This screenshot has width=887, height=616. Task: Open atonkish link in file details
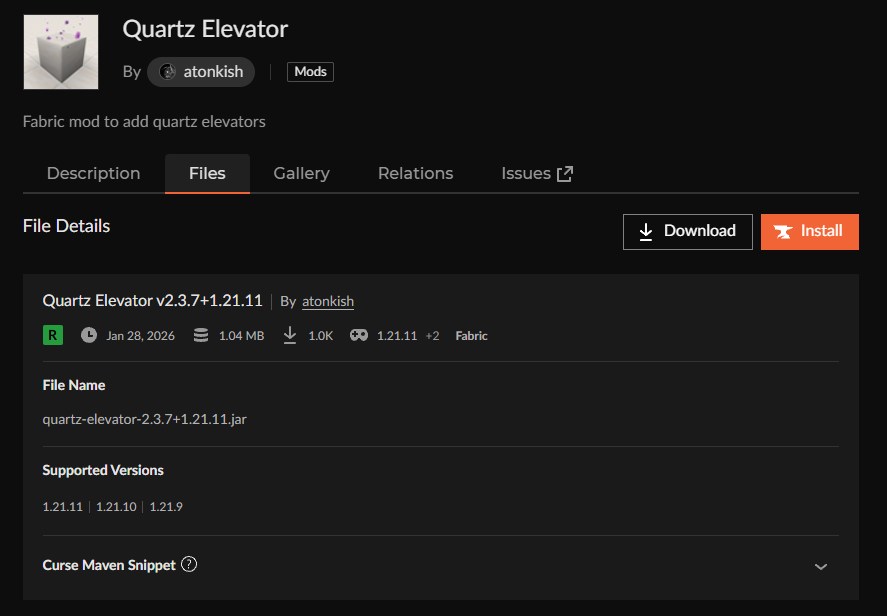pyautogui.click(x=328, y=301)
